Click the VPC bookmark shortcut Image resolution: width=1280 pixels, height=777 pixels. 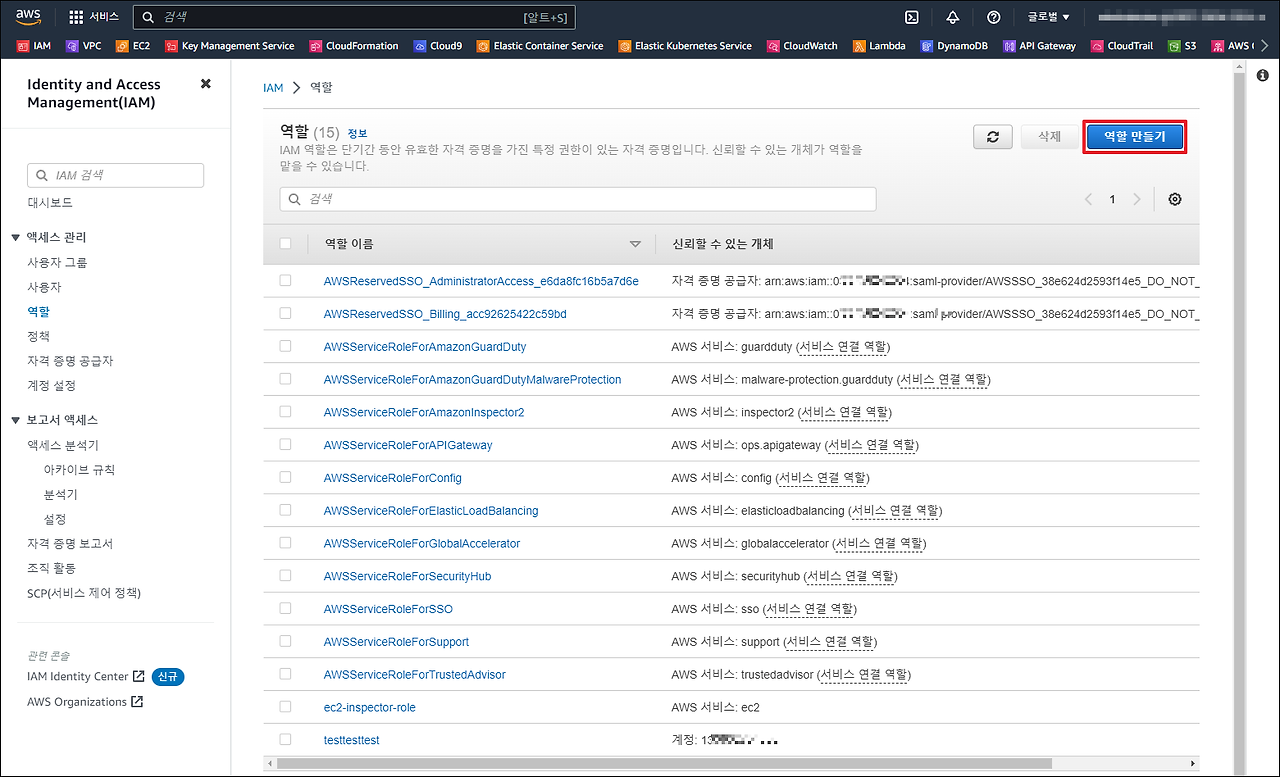tap(83, 46)
